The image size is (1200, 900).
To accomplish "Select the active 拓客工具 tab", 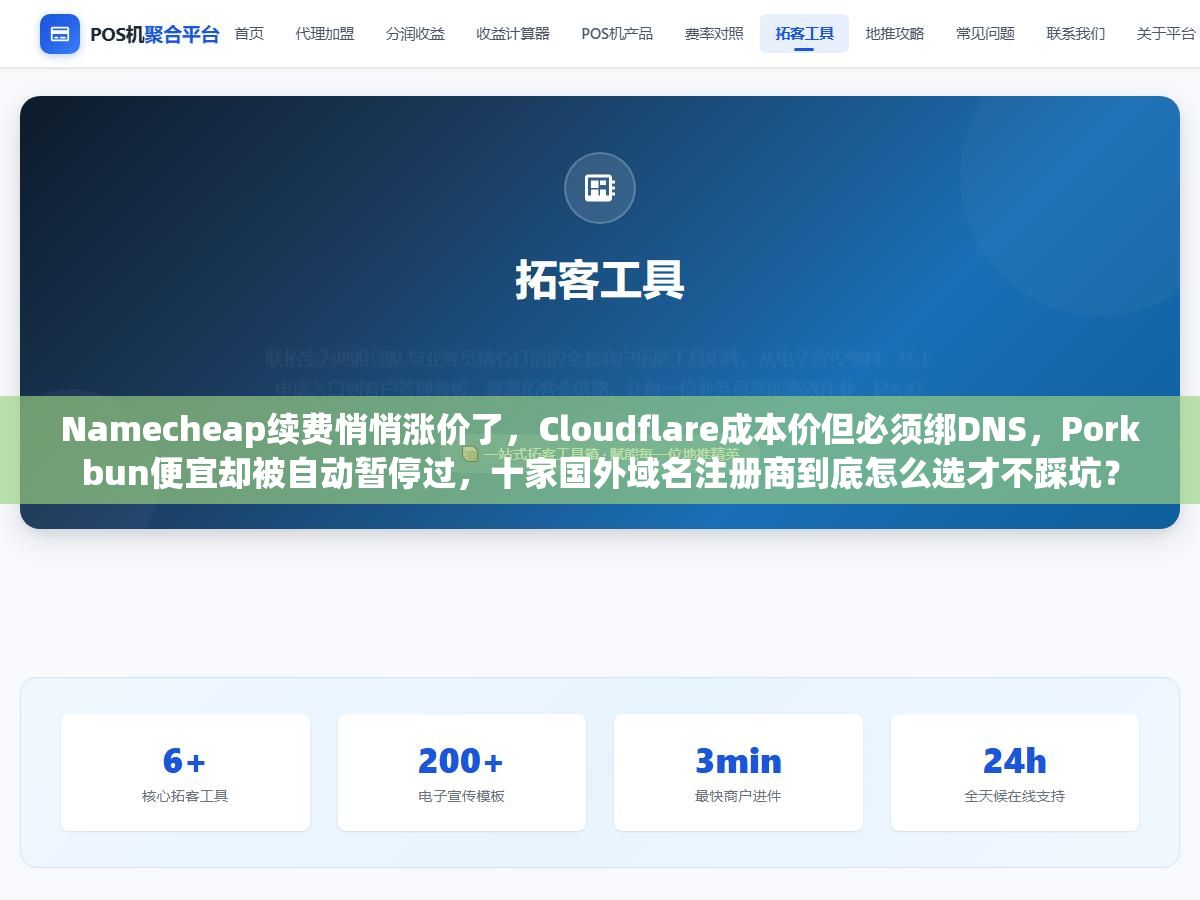I will [804, 34].
